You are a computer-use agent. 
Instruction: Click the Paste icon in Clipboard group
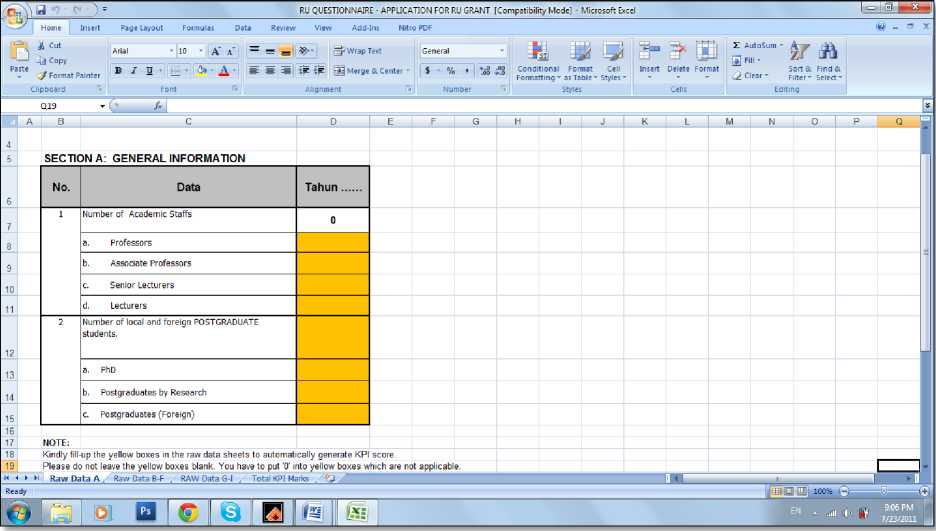[x=19, y=56]
